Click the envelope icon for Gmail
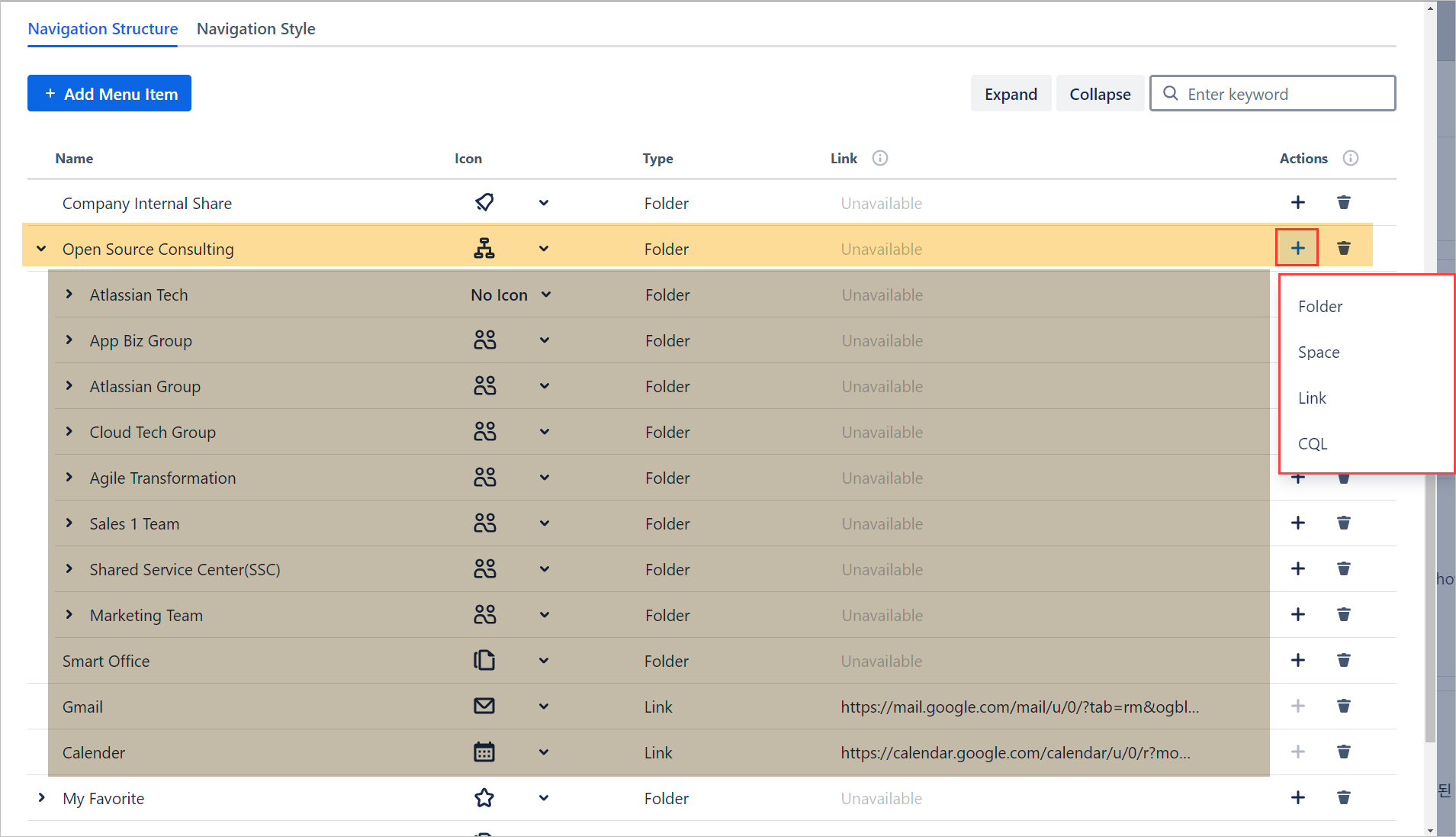This screenshot has height=837, width=1456. pyautogui.click(x=484, y=706)
